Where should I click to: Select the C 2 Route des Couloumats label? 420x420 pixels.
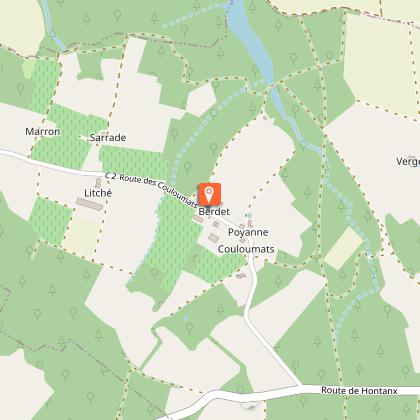click(x=151, y=189)
